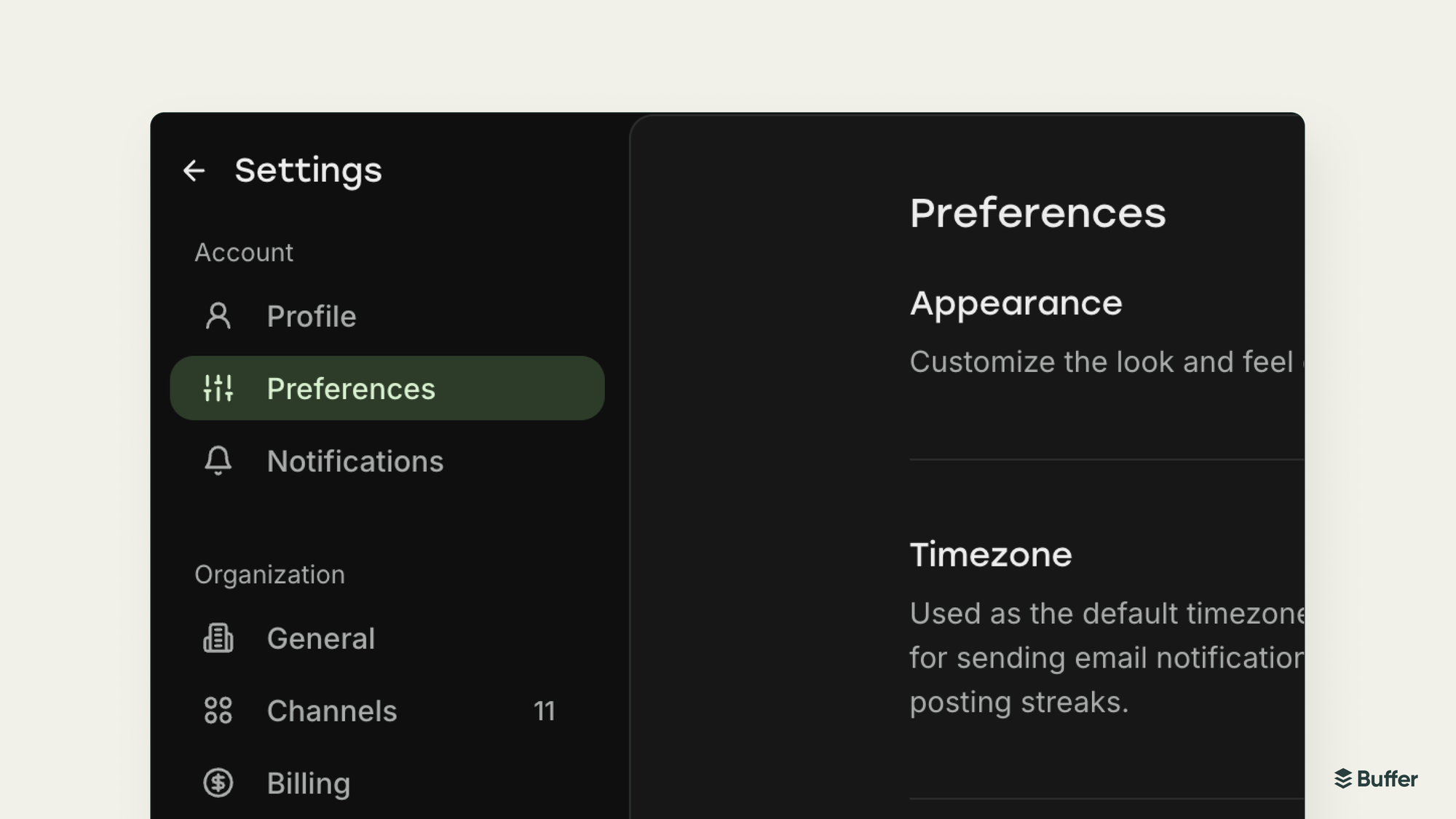The width and height of the screenshot is (1456, 819).
Task: Click the person icon next to Profile
Action: pyautogui.click(x=218, y=316)
